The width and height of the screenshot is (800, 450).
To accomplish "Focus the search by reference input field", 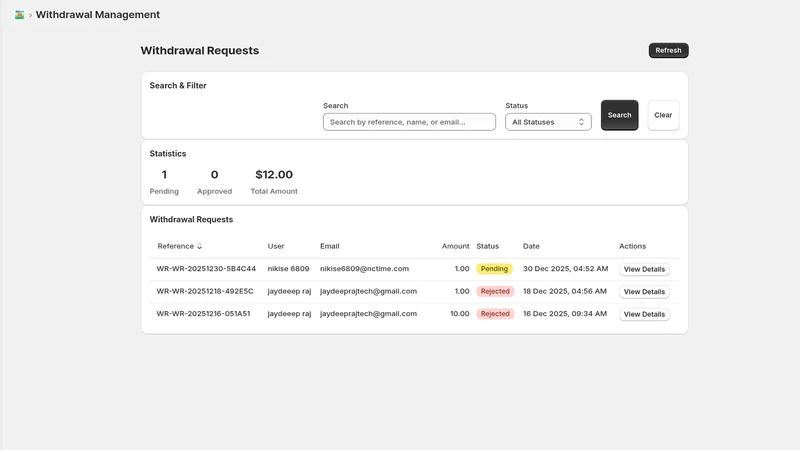I will [x=409, y=122].
